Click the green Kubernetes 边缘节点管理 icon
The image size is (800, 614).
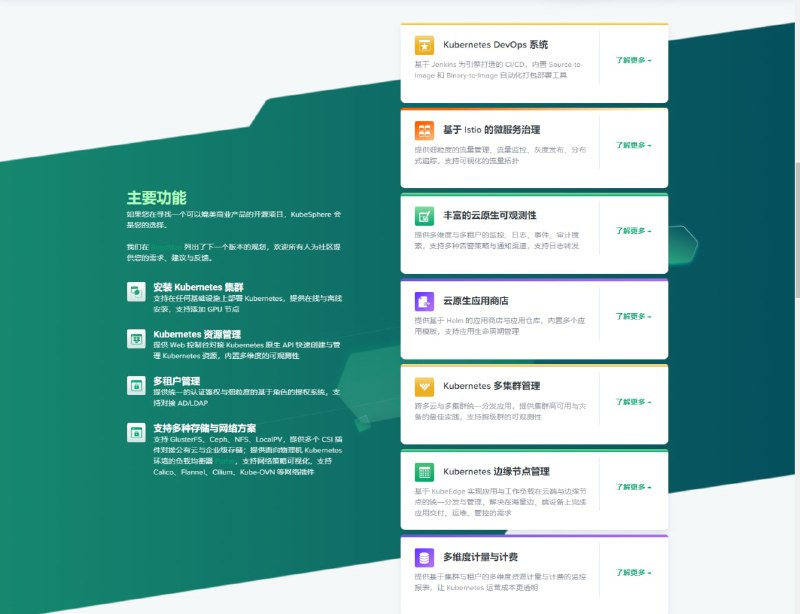(x=424, y=472)
